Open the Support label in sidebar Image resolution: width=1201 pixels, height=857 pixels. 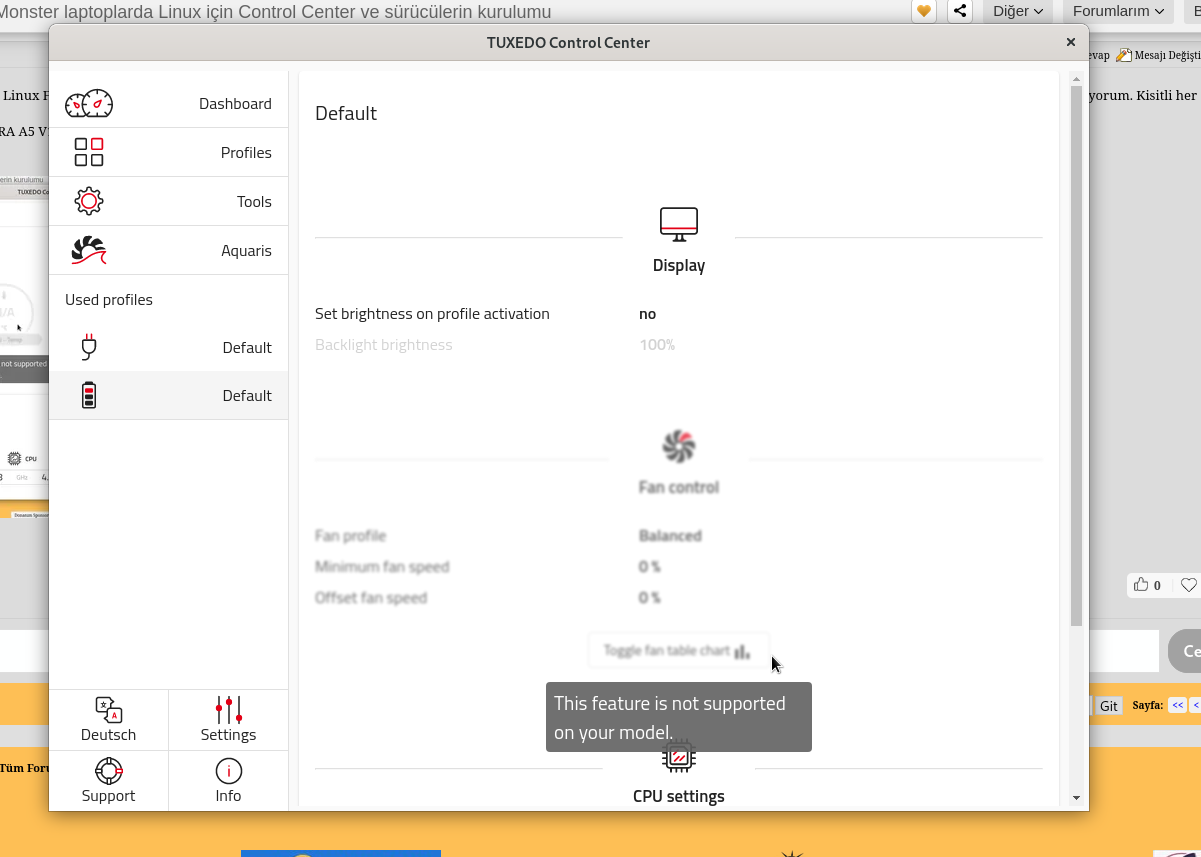108,795
